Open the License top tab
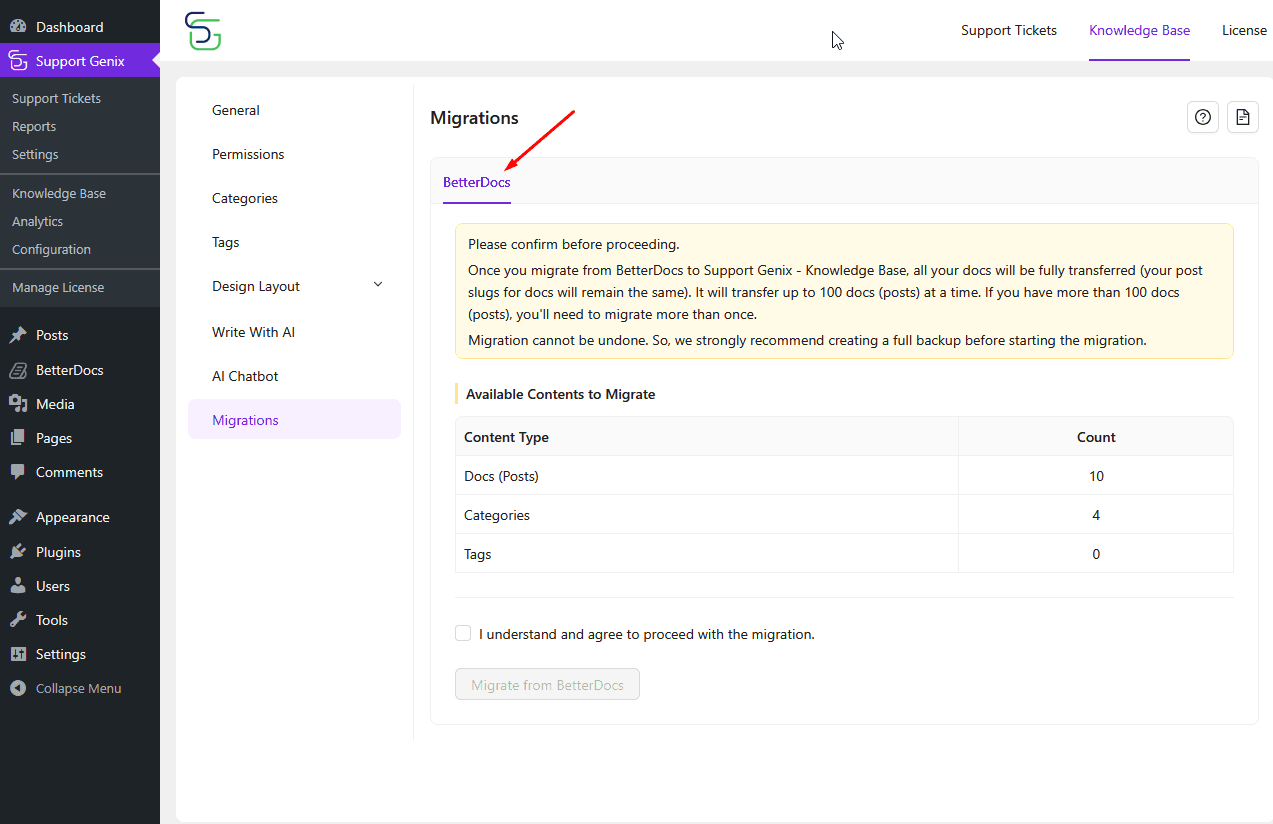Image resolution: width=1273 pixels, height=824 pixels. point(1245,30)
